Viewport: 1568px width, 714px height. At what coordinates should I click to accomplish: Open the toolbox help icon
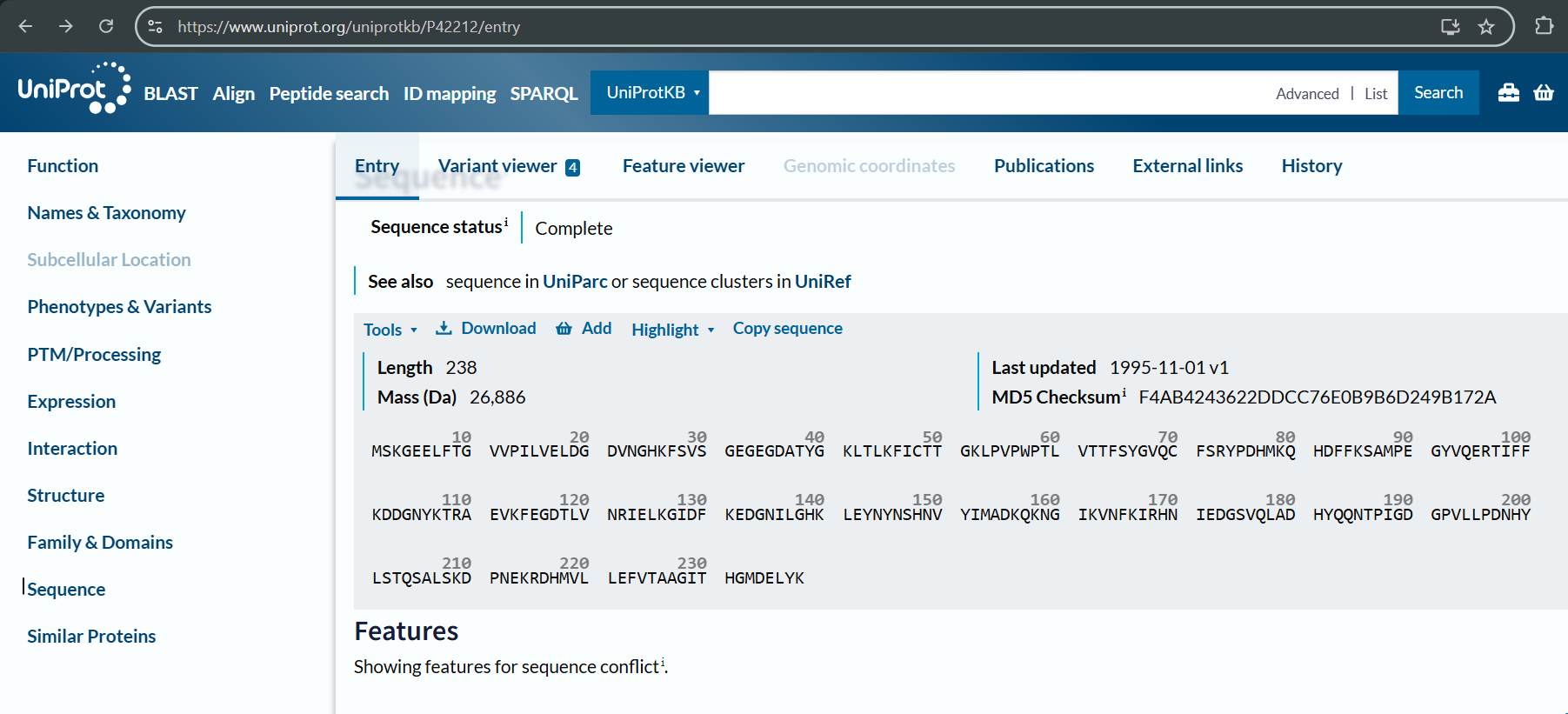coord(1508,93)
